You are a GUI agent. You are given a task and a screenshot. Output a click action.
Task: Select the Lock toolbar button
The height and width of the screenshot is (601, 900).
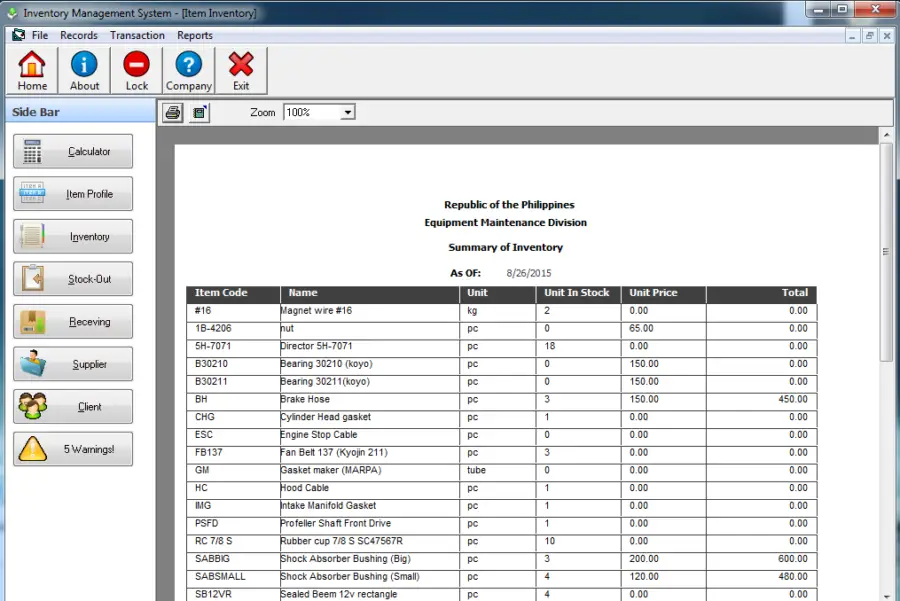click(x=135, y=69)
